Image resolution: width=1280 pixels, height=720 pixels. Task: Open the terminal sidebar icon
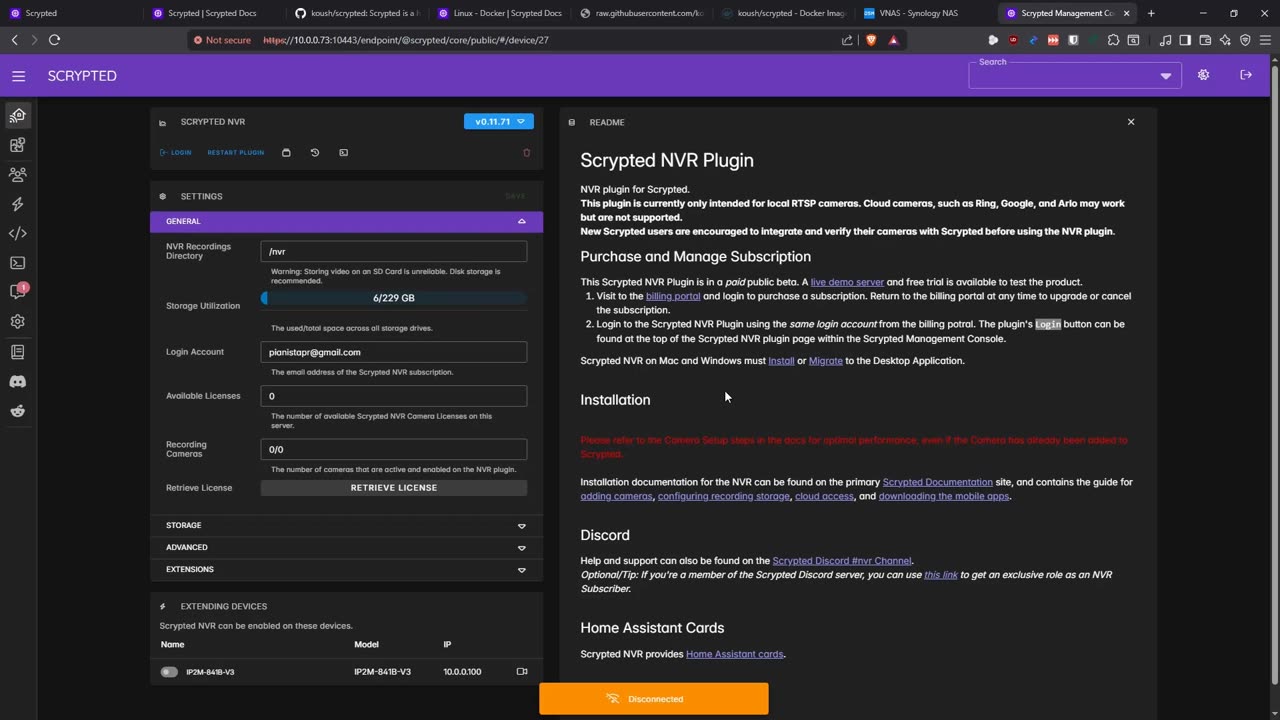point(18,263)
